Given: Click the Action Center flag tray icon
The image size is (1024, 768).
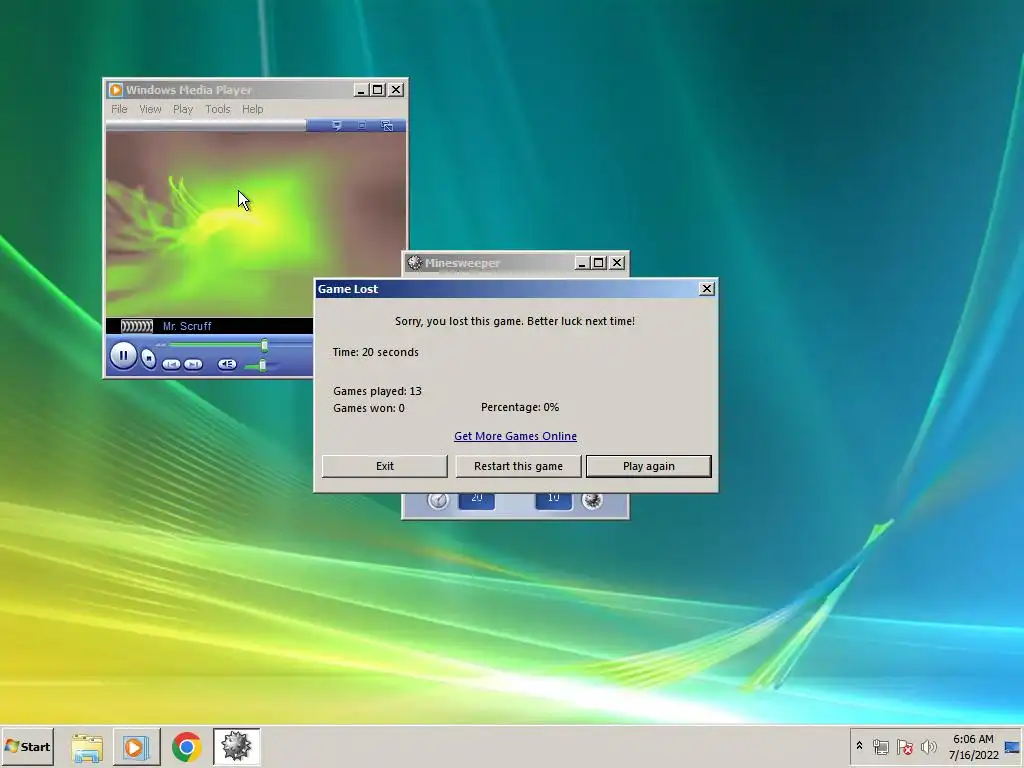Looking at the screenshot, I should (x=904, y=746).
